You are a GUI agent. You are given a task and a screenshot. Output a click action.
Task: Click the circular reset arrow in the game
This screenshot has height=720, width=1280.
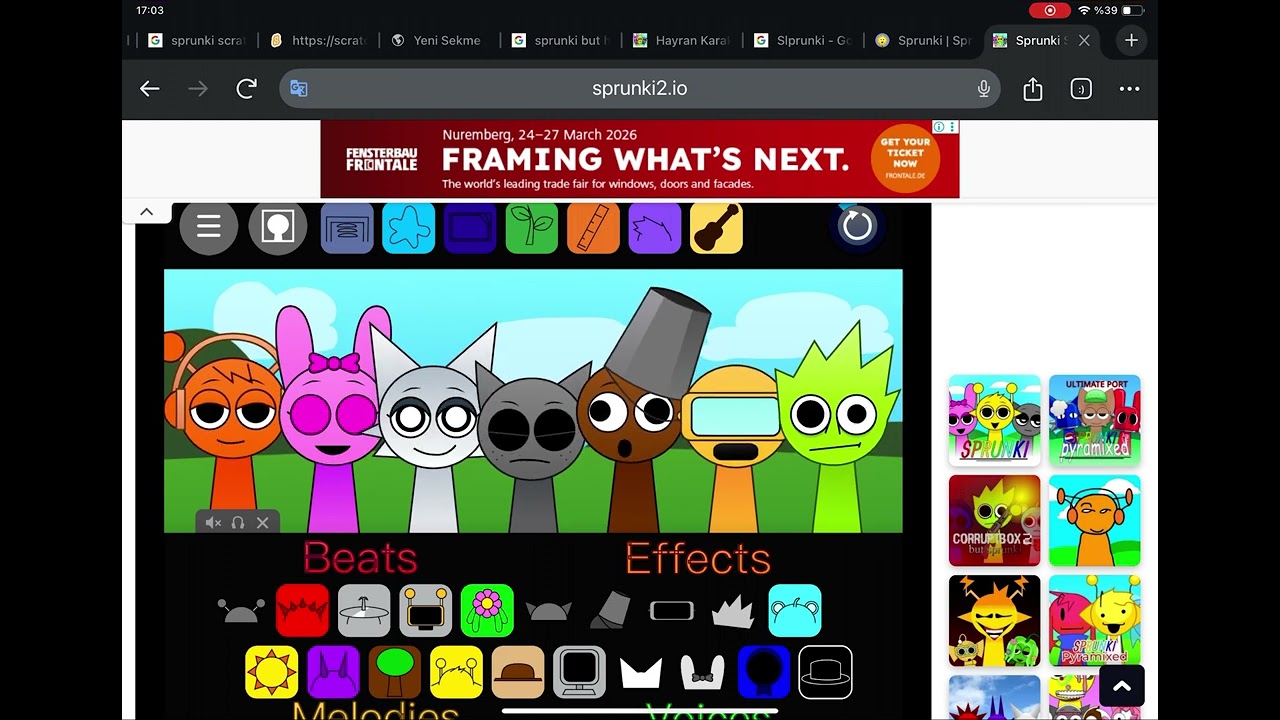[857, 226]
